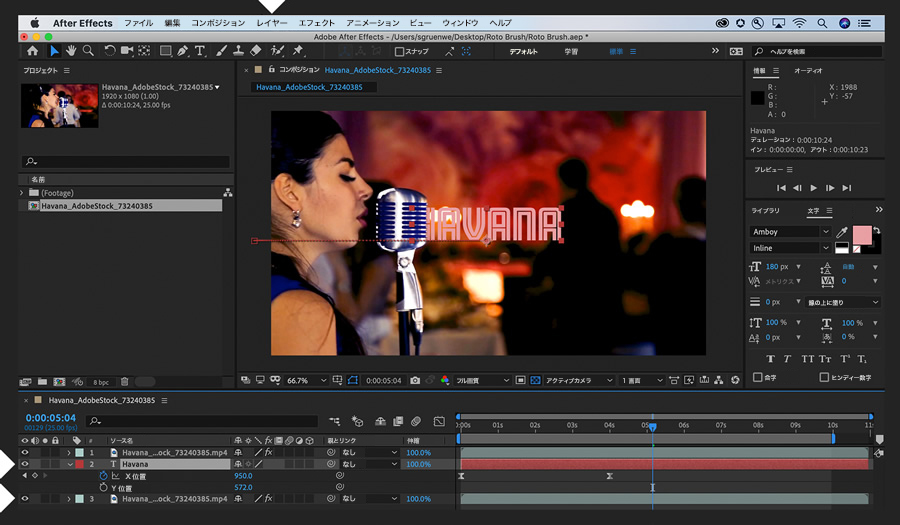Click the pink fill color swatch

coord(861,234)
